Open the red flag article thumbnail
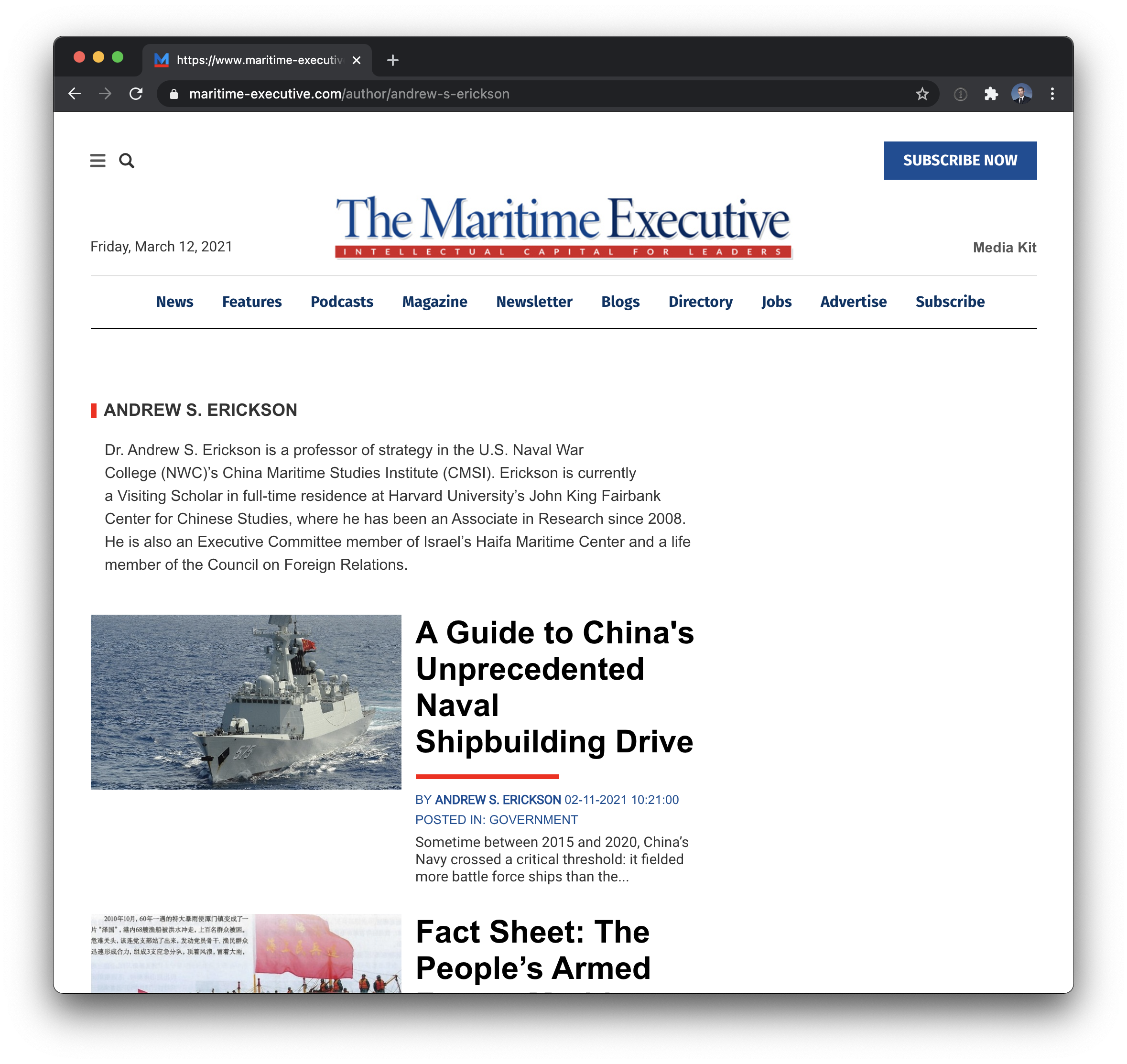1127x1064 pixels. coord(246,953)
